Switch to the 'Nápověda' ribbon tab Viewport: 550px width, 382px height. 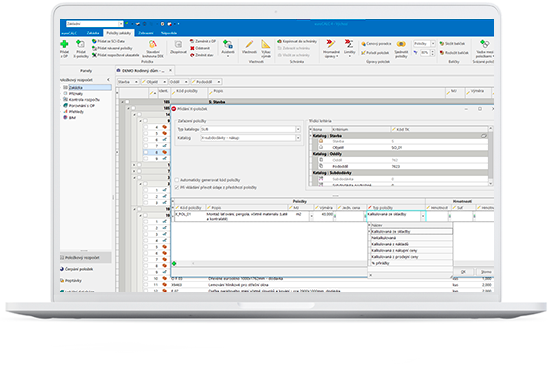pyautogui.click(x=169, y=33)
